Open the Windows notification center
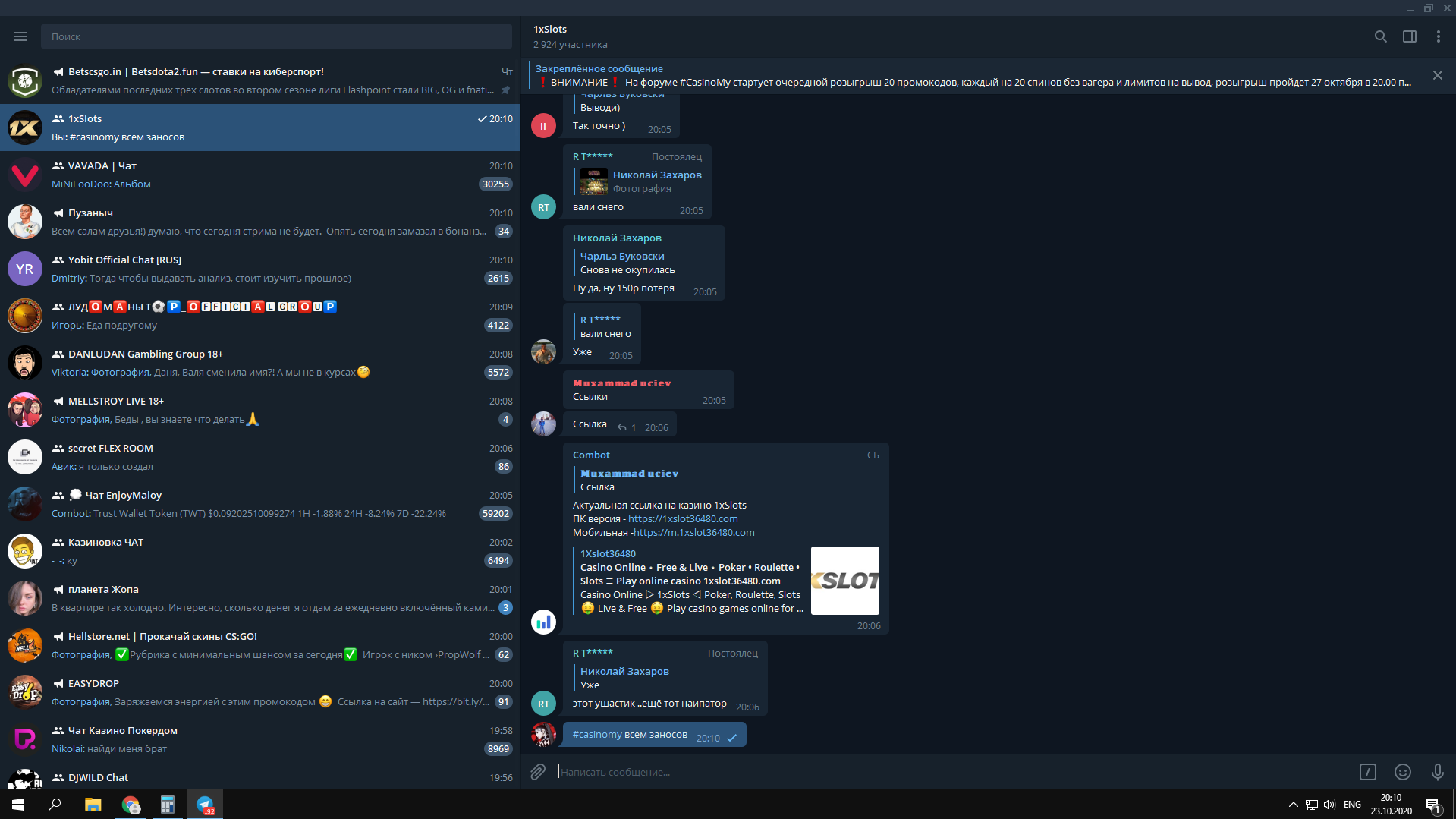The image size is (1456, 819). 1432,805
